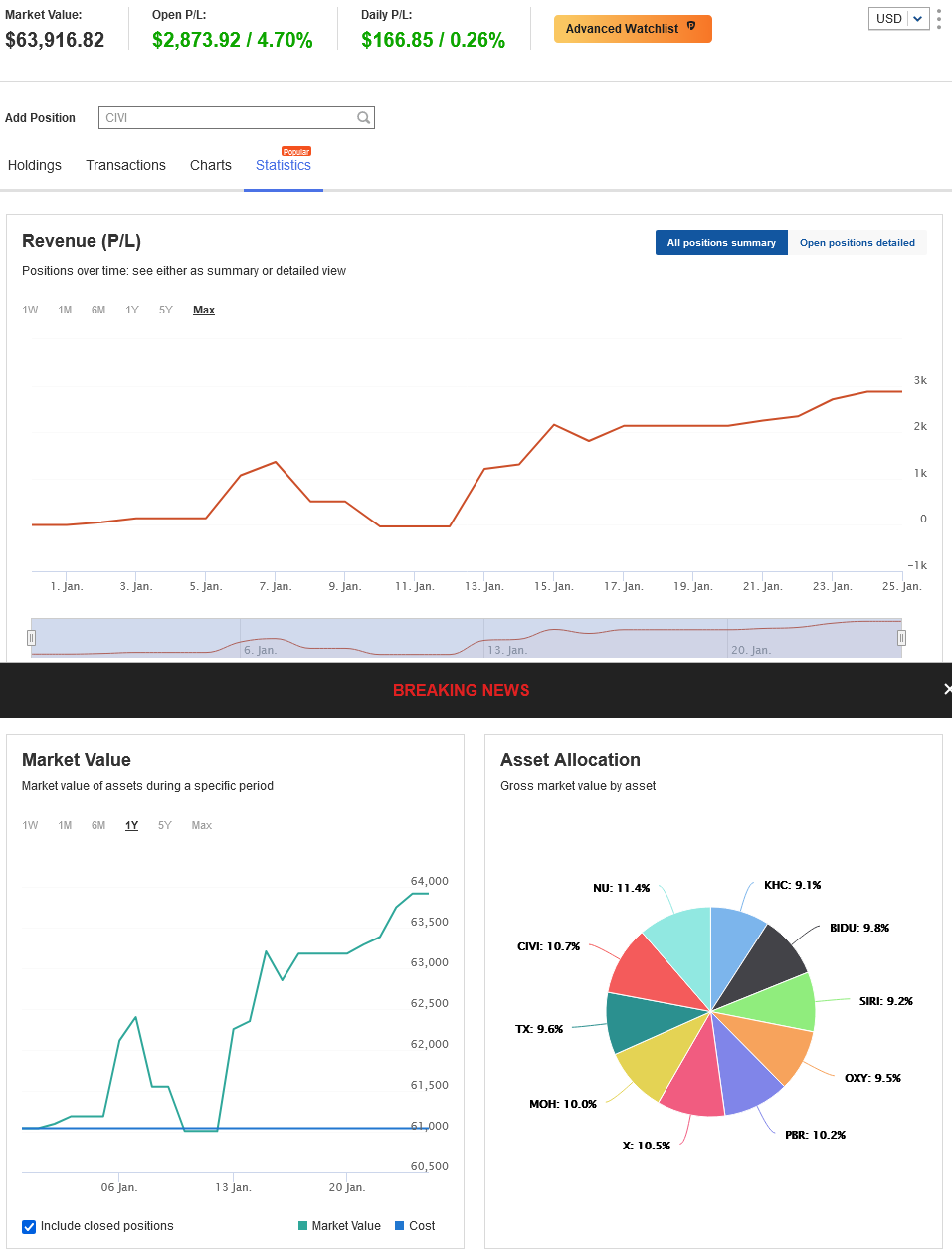This screenshot has width=952, height=1252.
Task: Uncheck Include closed positions checkbox
Action: click(29, 1227)
